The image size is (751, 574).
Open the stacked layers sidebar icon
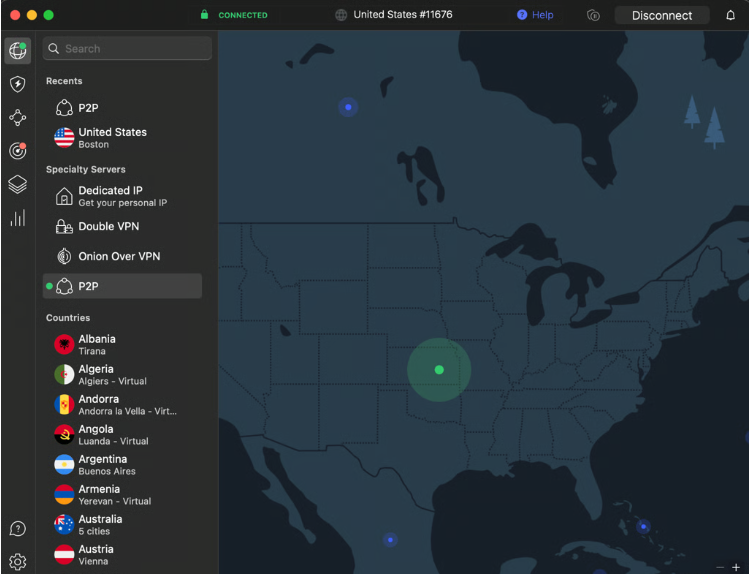click(18, 184)
